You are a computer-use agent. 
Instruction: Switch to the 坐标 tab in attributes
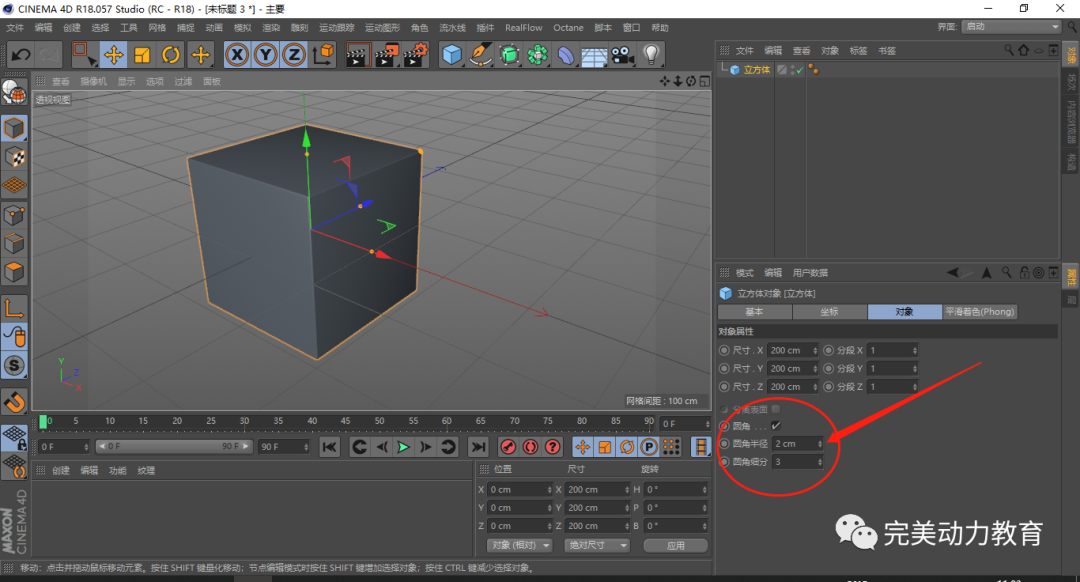830,312
